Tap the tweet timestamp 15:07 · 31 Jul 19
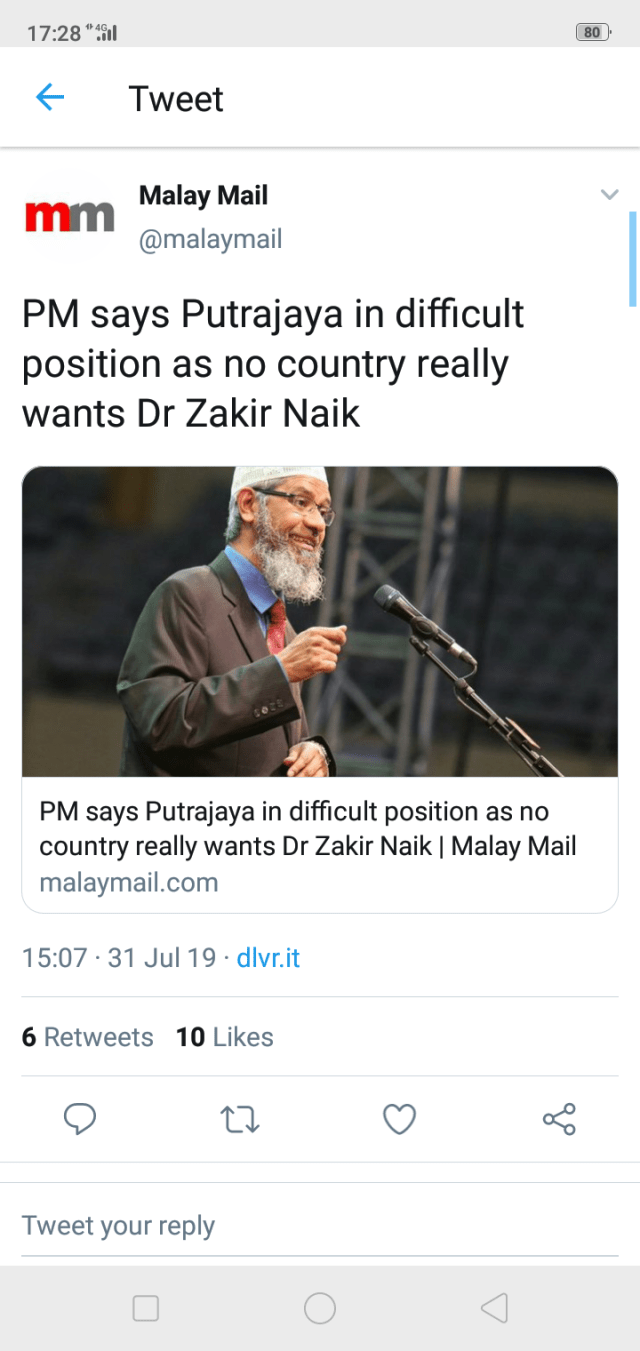 tap(119, 958)
